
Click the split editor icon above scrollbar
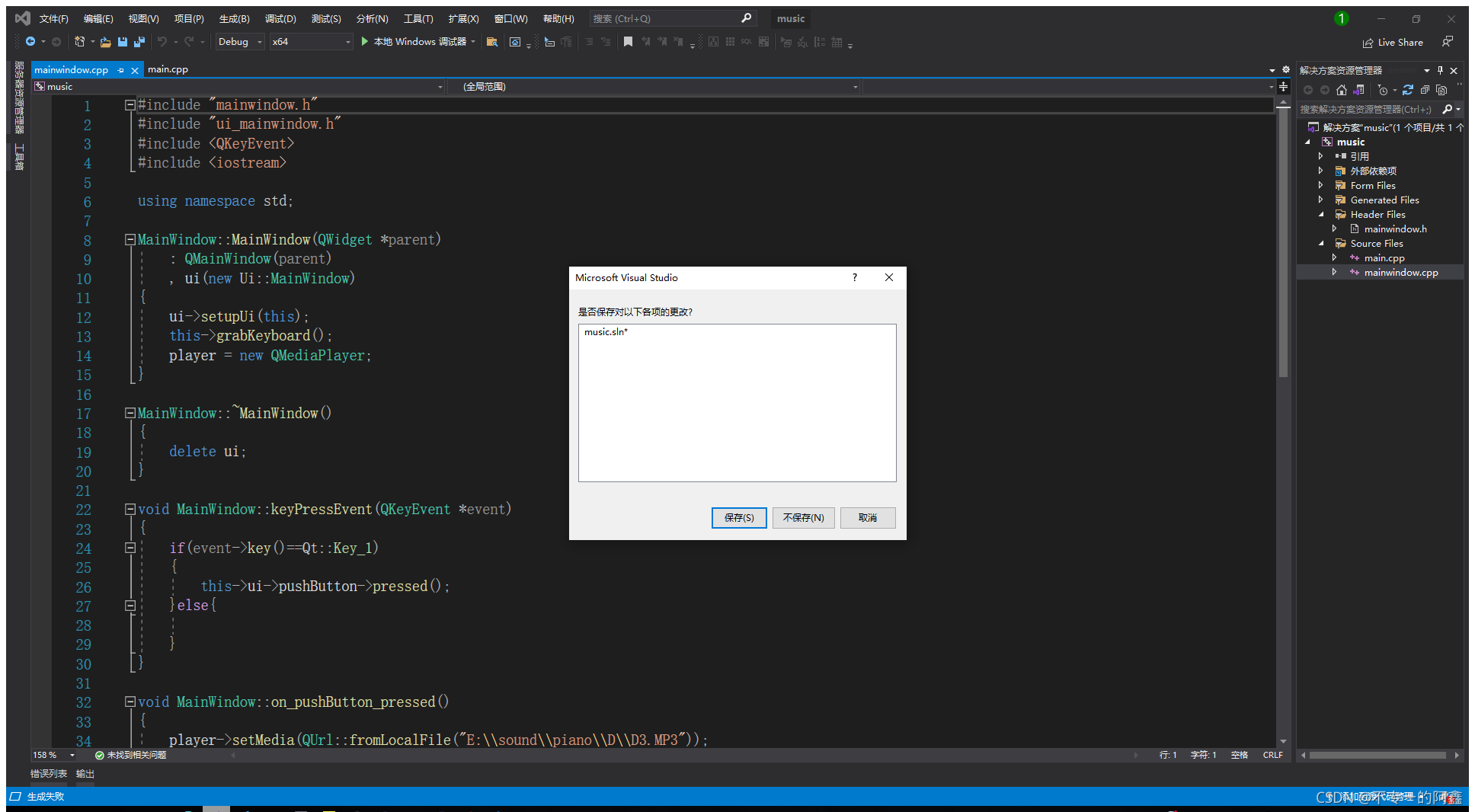(x=1284, y=87)
